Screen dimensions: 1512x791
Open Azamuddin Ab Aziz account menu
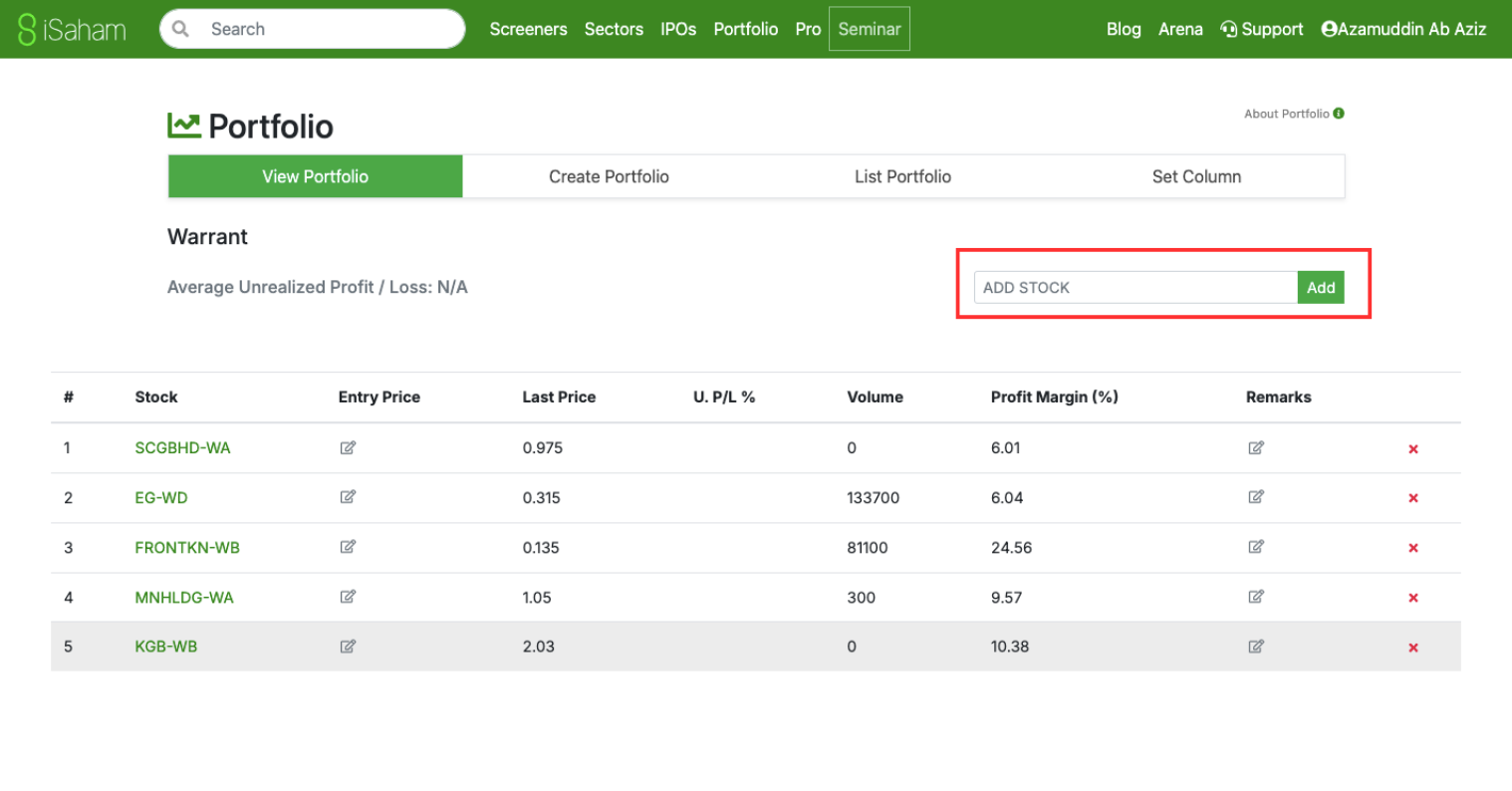click(x=1403, y=29)
